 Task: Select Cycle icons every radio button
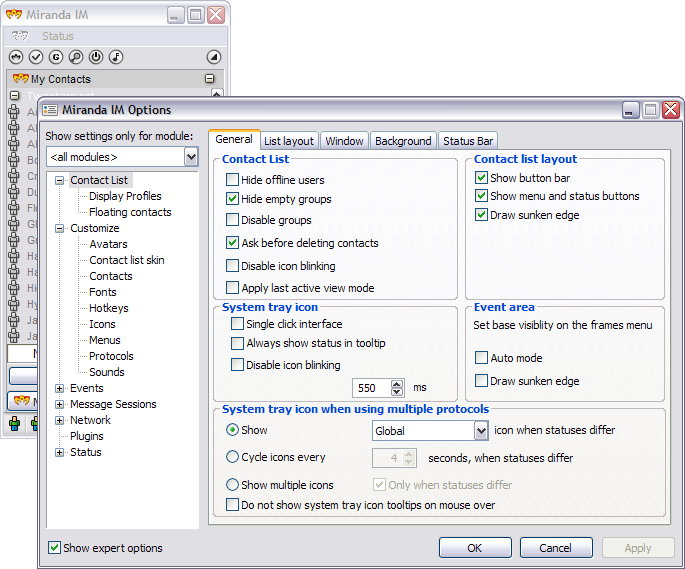pyautogui.click(x=232, y=457)
